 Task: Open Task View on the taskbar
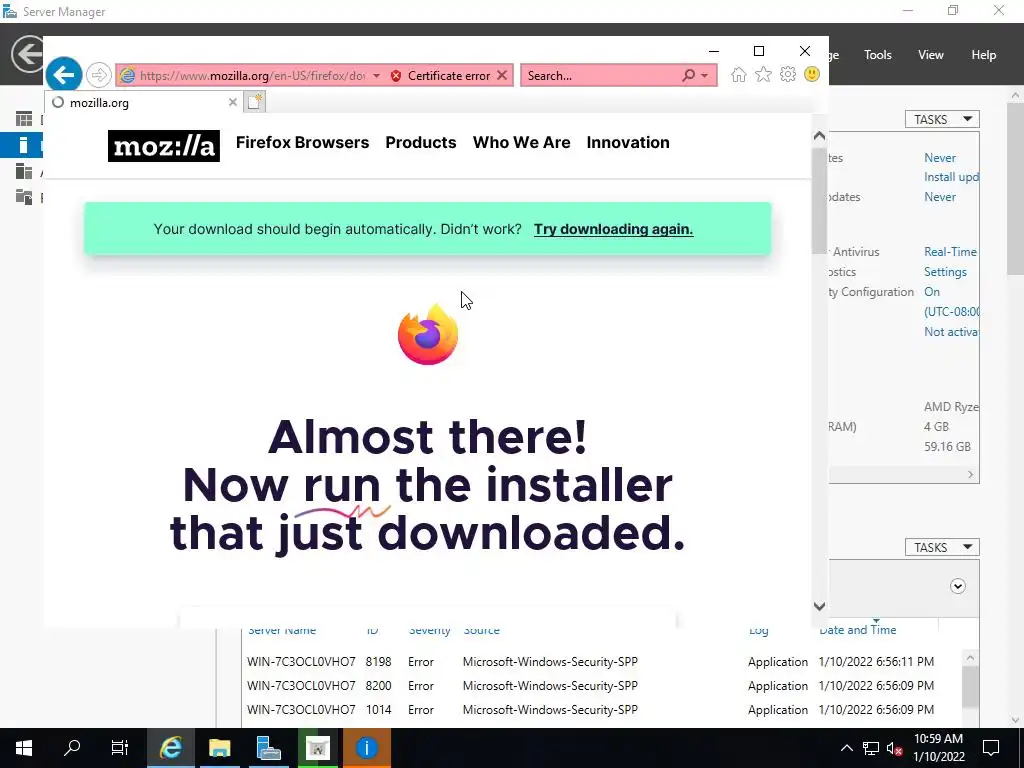click(120, 748)
